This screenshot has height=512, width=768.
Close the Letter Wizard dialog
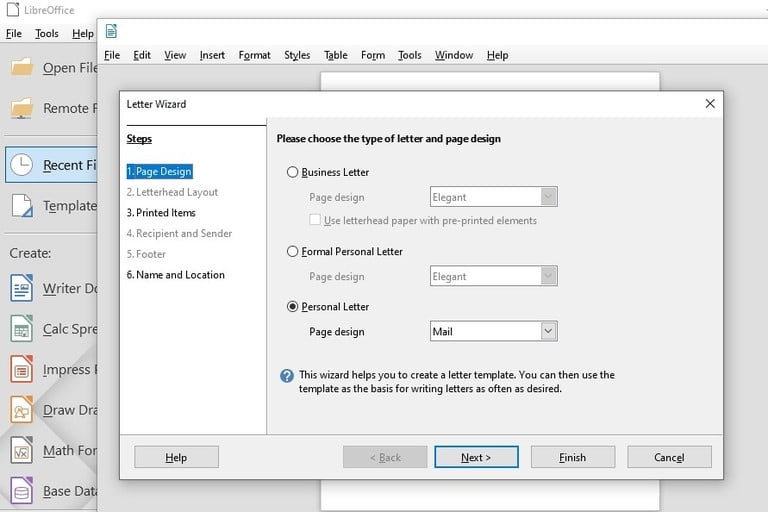click(x=710, y=104)
